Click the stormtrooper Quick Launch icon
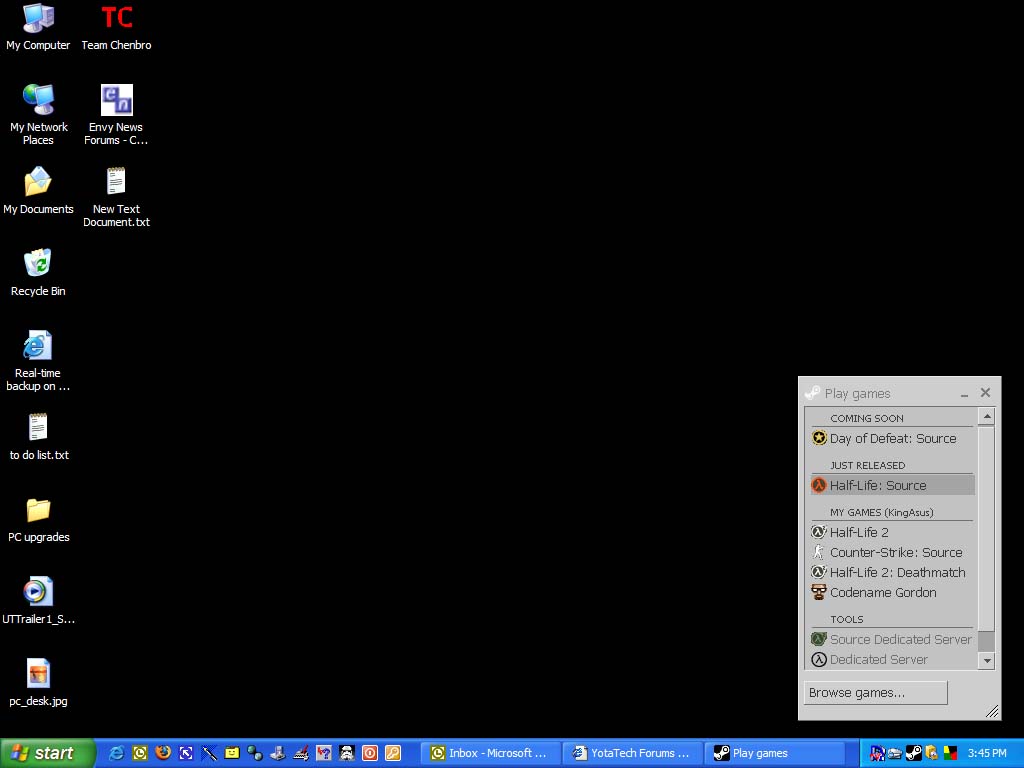Viewport: 1024px width, 768px height. [347, 753]
